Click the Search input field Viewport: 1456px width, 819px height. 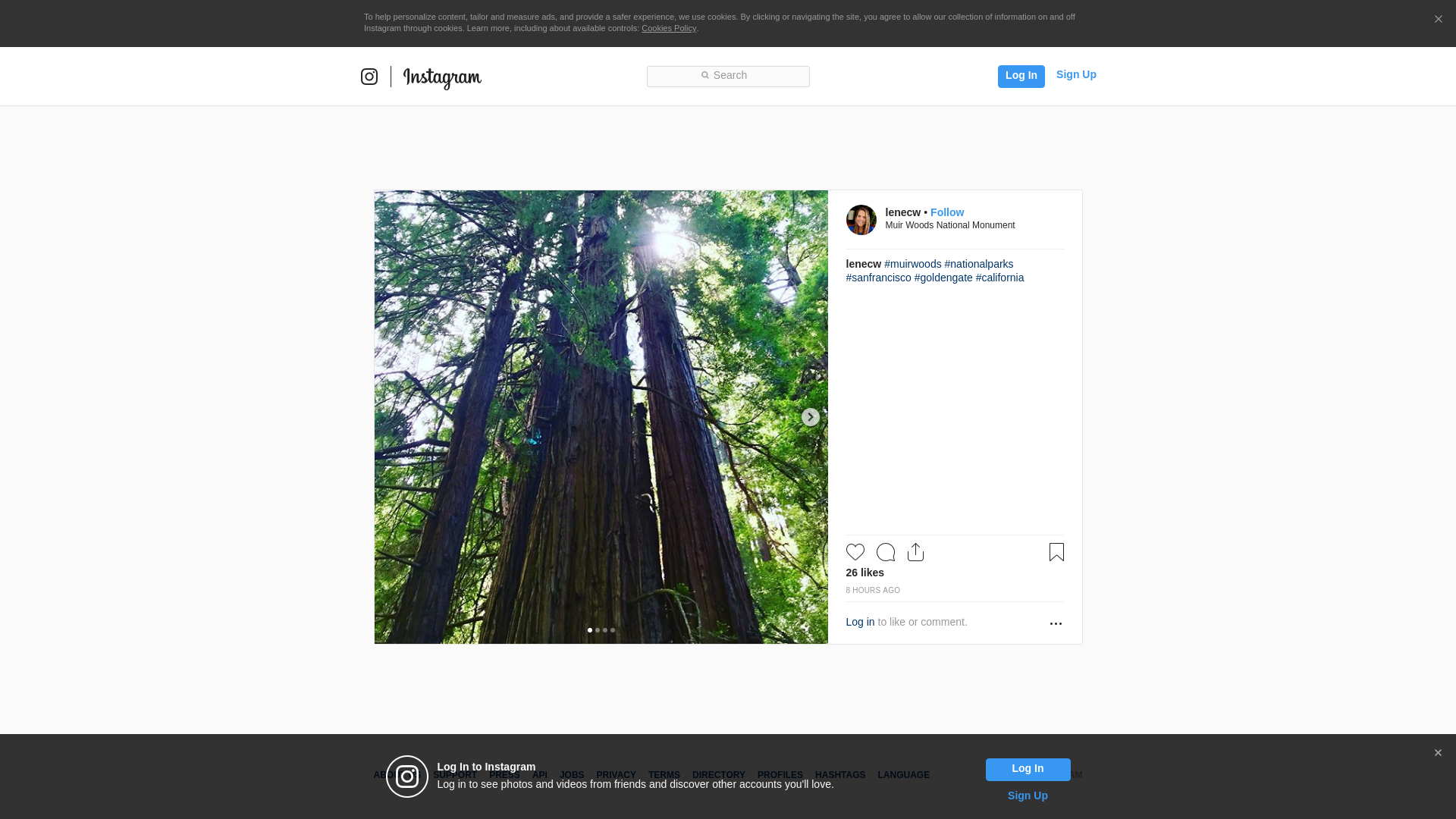(728, 76)
